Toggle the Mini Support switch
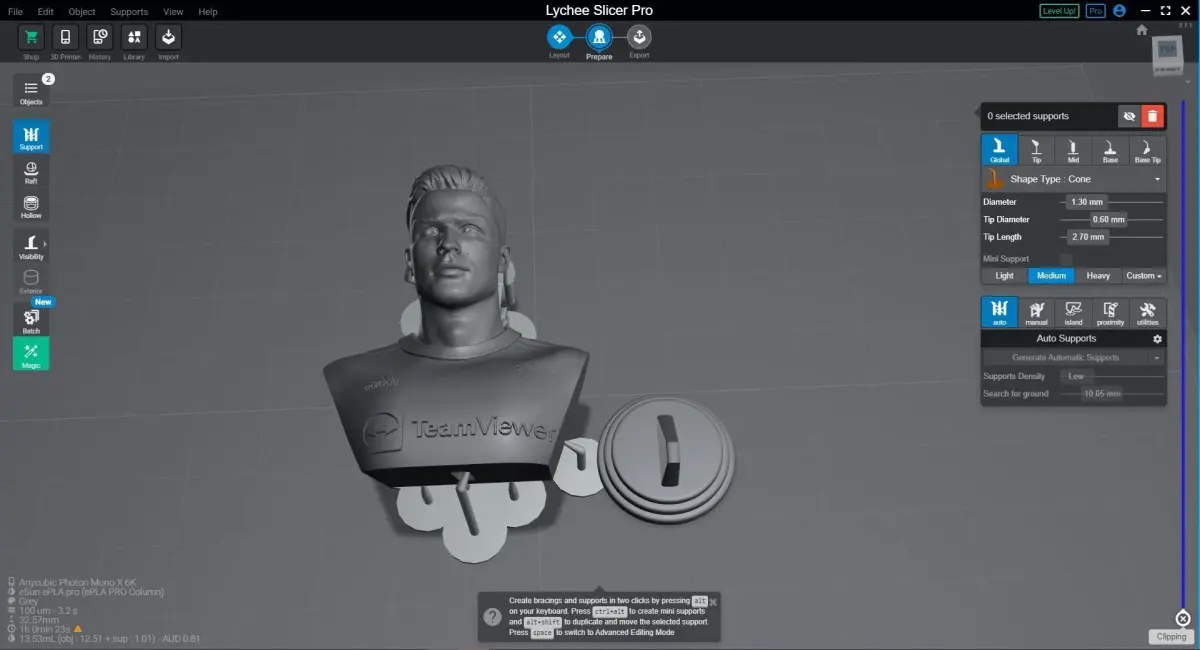The image size is (1200, 650). coord(1066,259)
